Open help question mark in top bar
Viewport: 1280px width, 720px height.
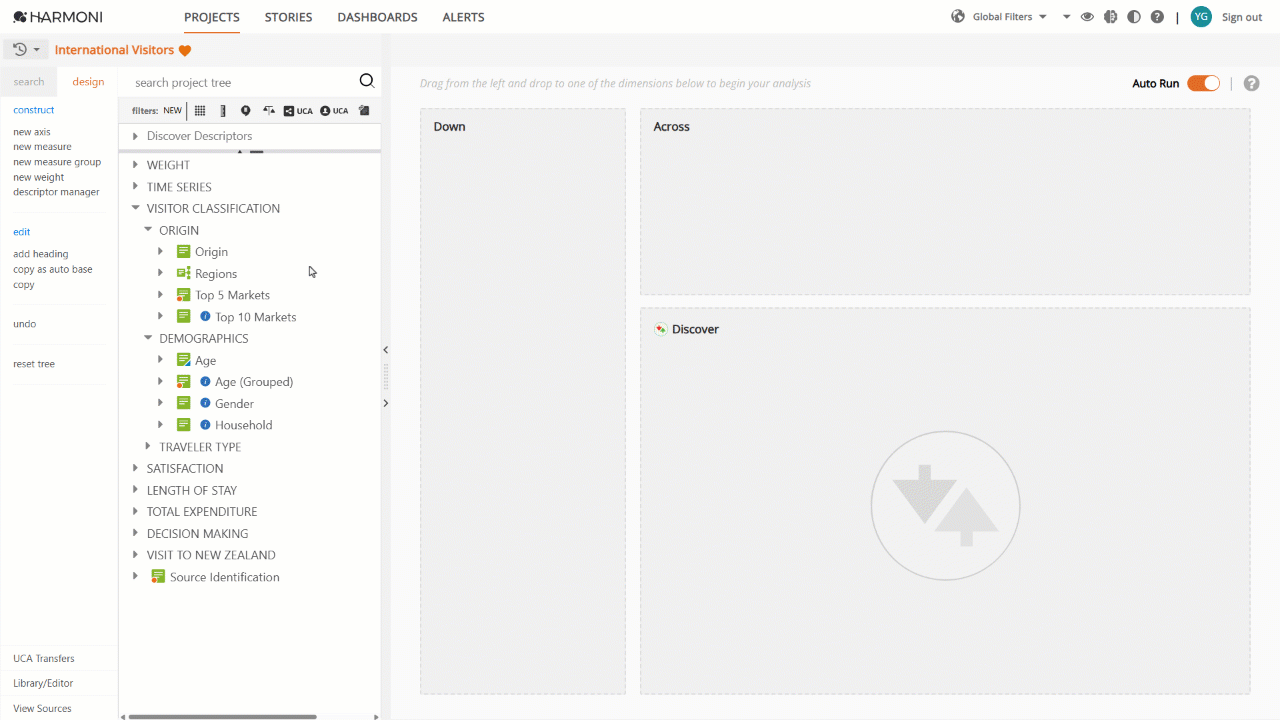[1157, 17]
